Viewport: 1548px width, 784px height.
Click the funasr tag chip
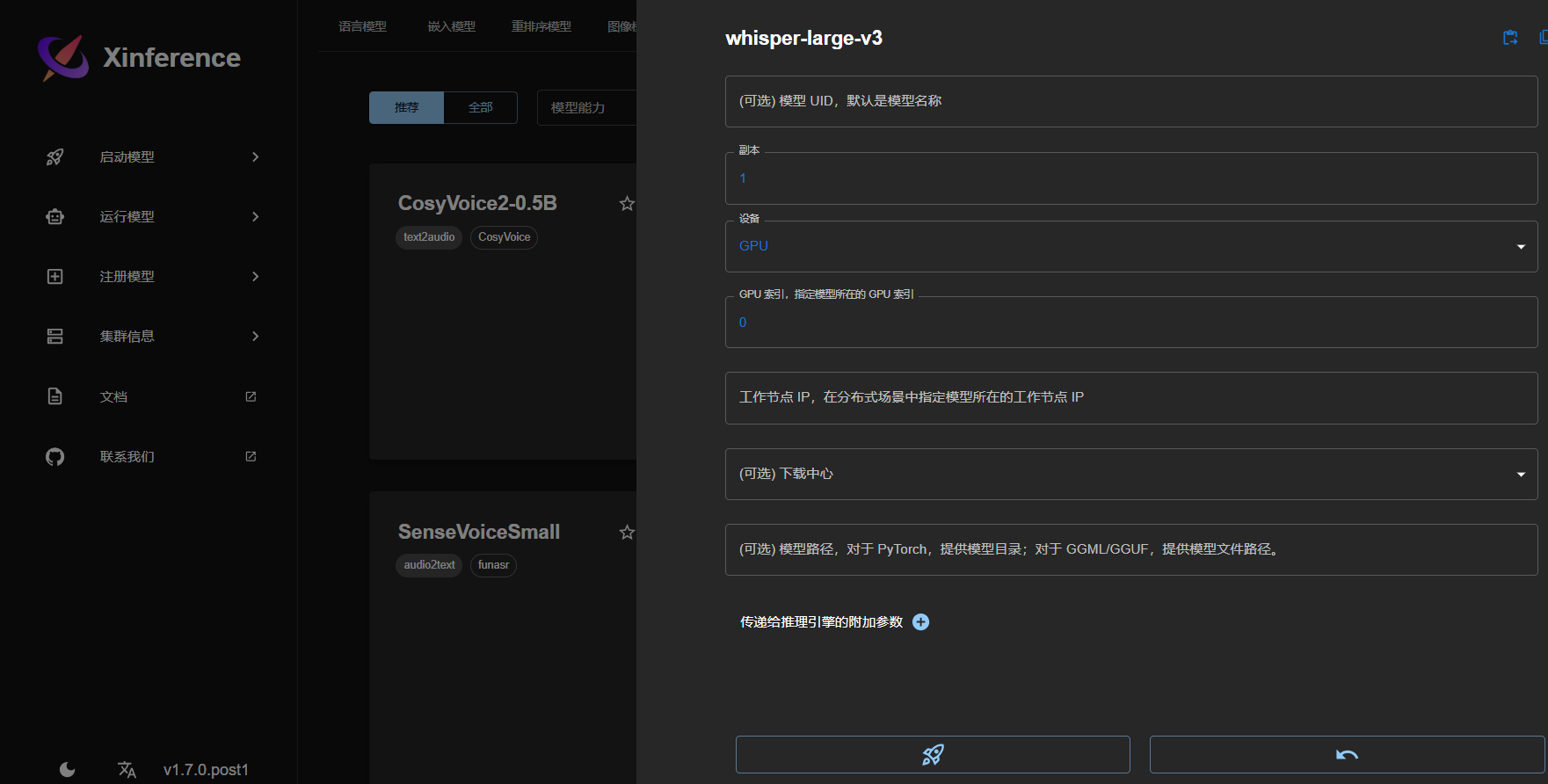pyautogui.click(x=493, y=565)
